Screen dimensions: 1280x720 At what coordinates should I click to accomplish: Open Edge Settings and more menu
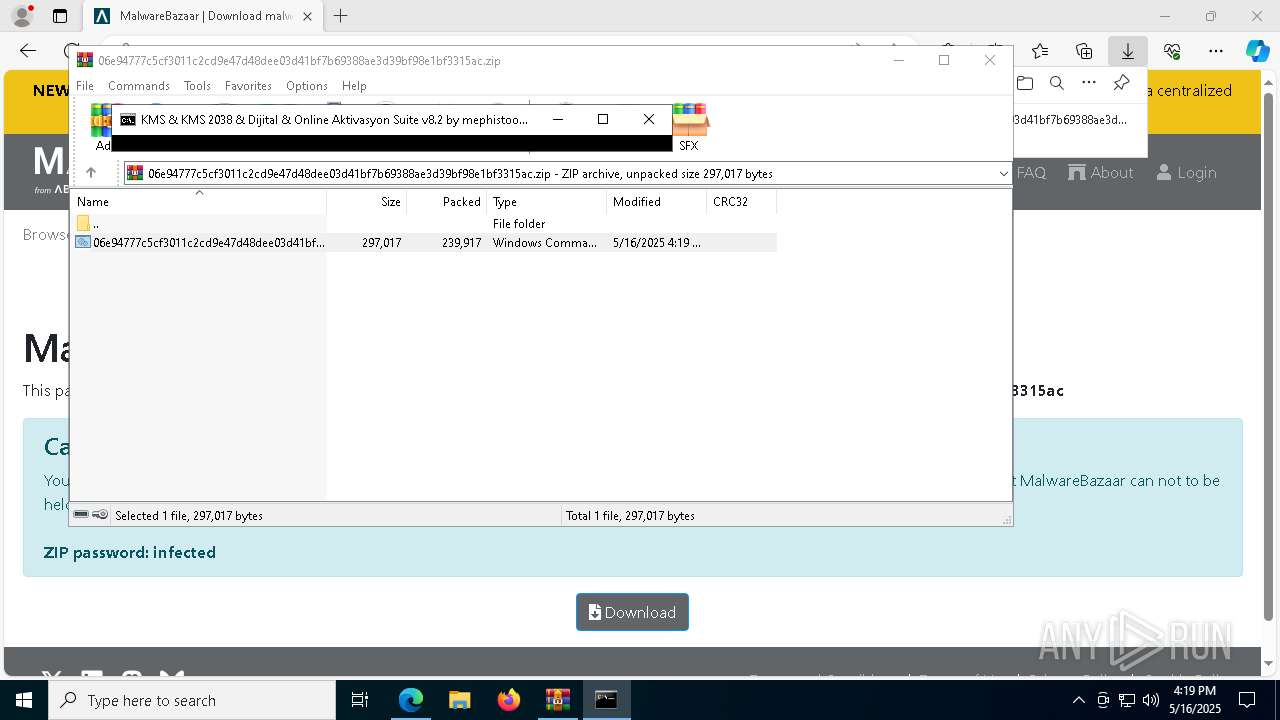coord(1216,51)
